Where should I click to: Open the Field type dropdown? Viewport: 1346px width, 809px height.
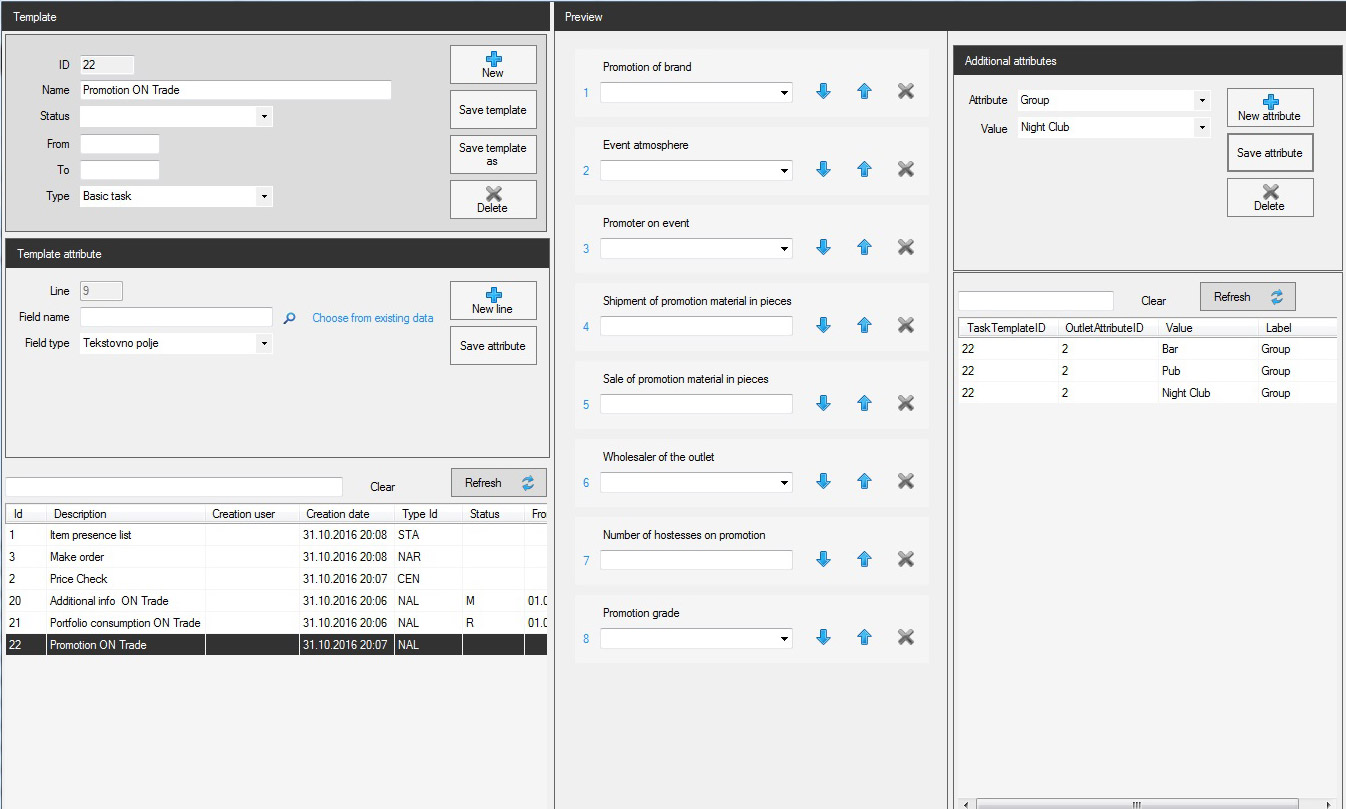pos(264,344)
